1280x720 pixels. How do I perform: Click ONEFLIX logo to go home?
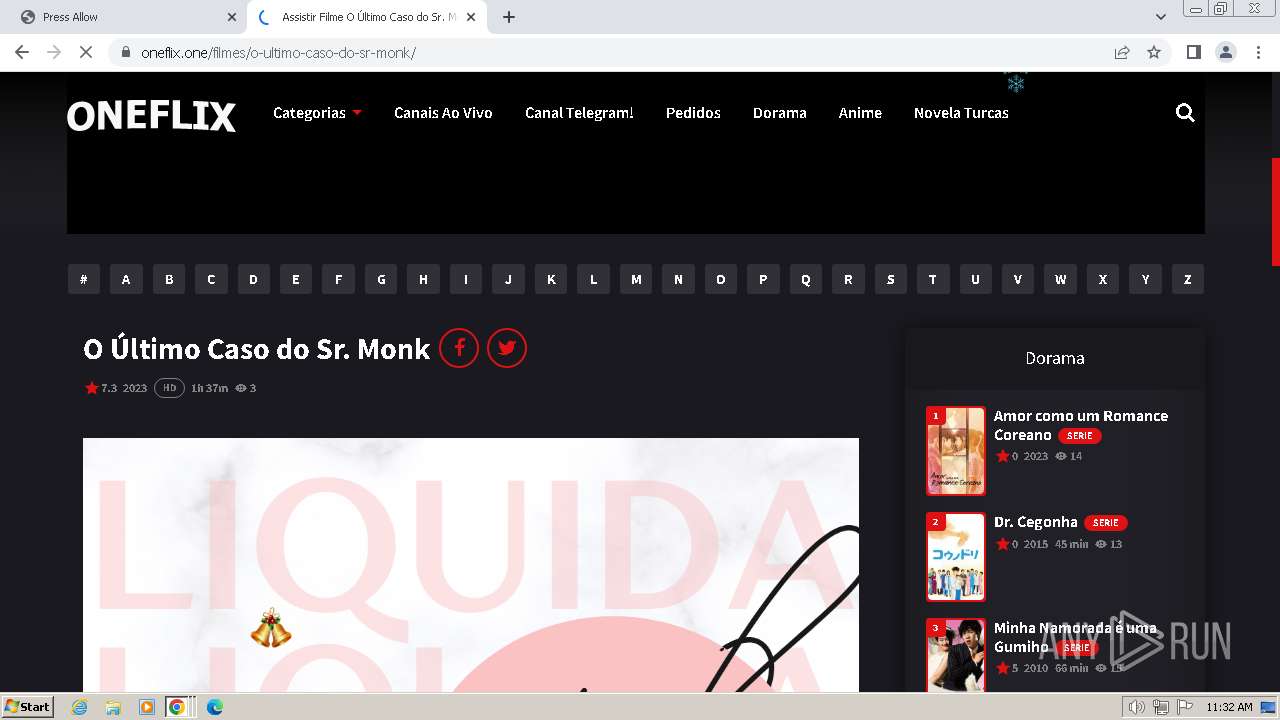[x=151, y=116]
